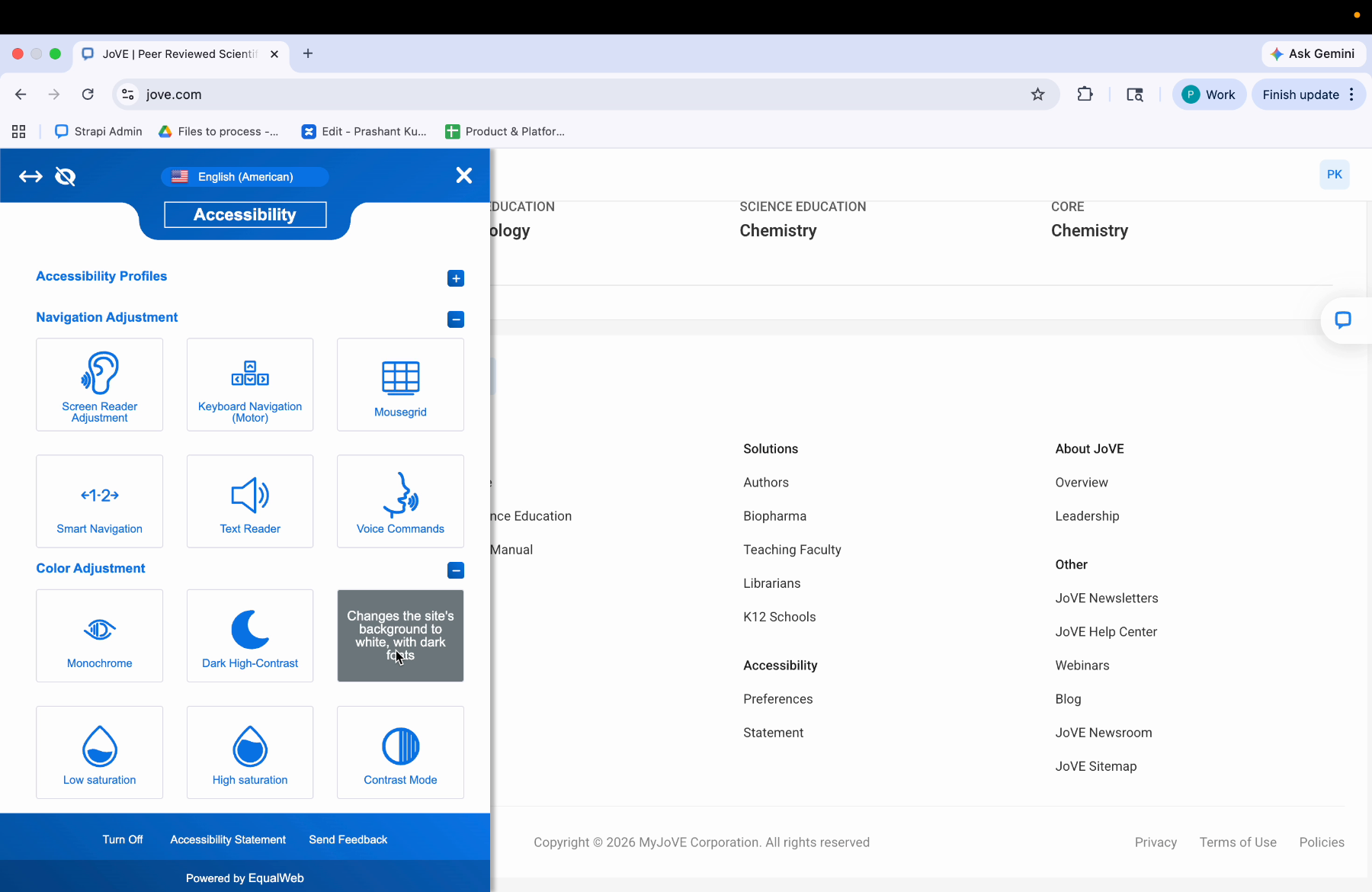Enable Smart Navigation
Image resolution: width=1372 pixels, height=892 pixels.
[99, 501]
